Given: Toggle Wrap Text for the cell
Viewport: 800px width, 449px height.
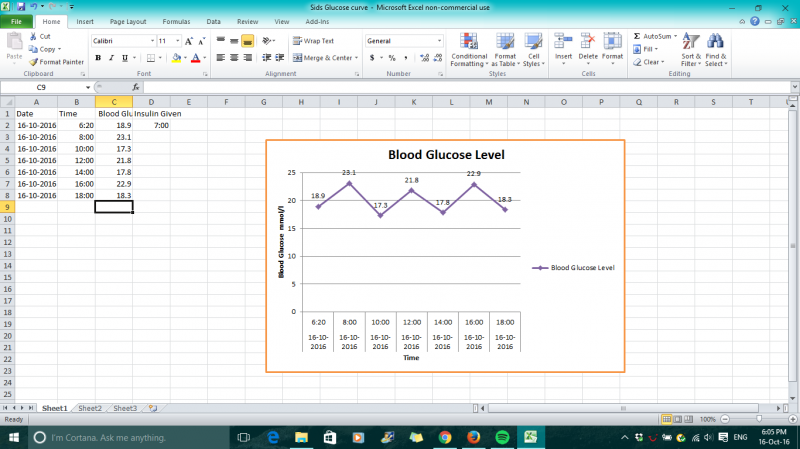Looking at the screenshot, I should coord(313,41).
